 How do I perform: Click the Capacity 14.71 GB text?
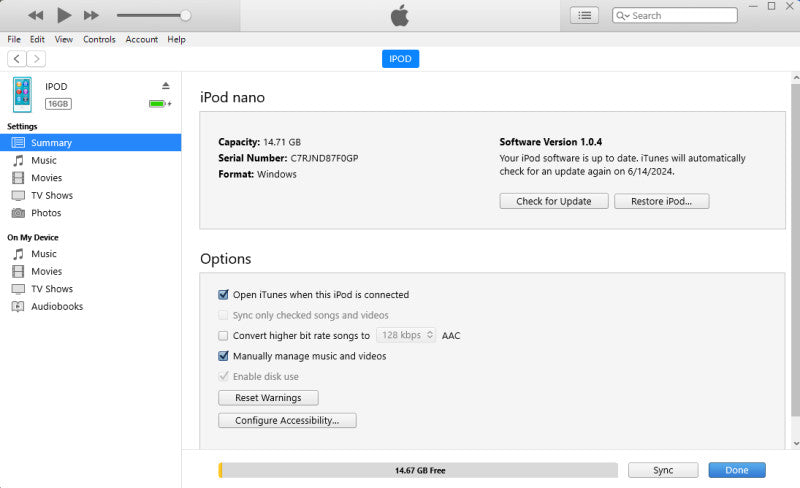260,142
